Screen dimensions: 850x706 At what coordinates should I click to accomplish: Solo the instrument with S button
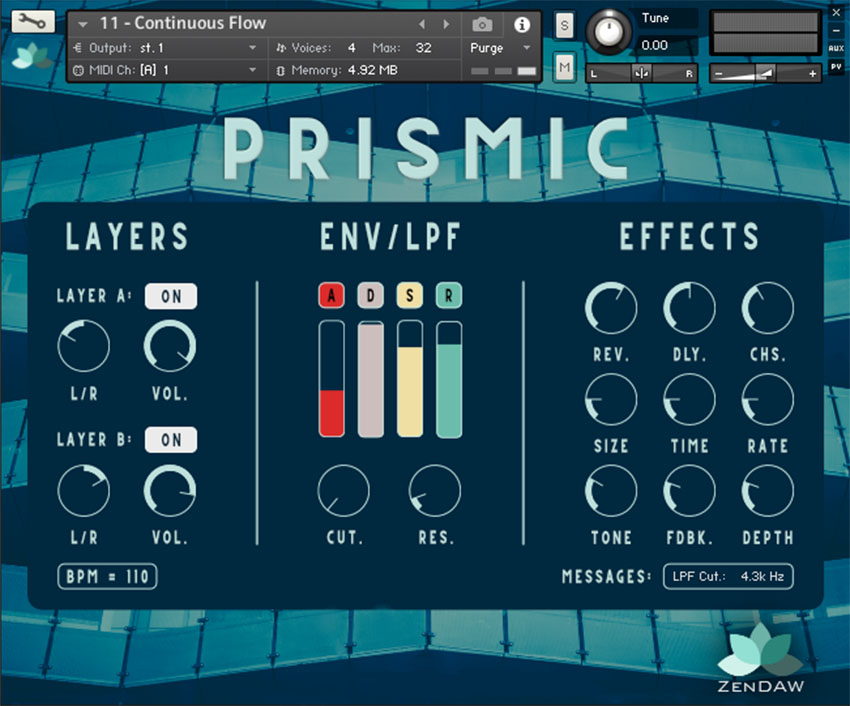564,25
